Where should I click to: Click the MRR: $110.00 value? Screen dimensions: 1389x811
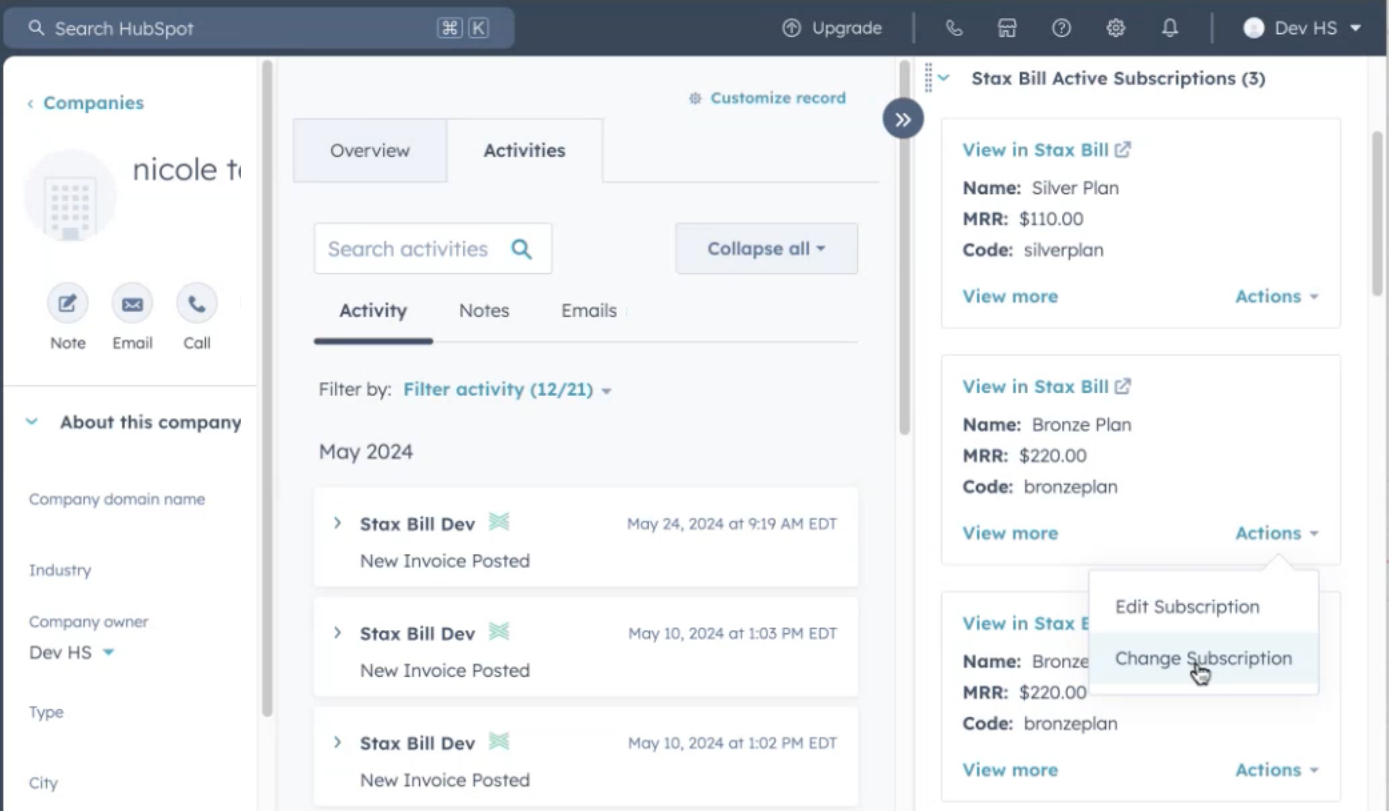[1051, 219]
